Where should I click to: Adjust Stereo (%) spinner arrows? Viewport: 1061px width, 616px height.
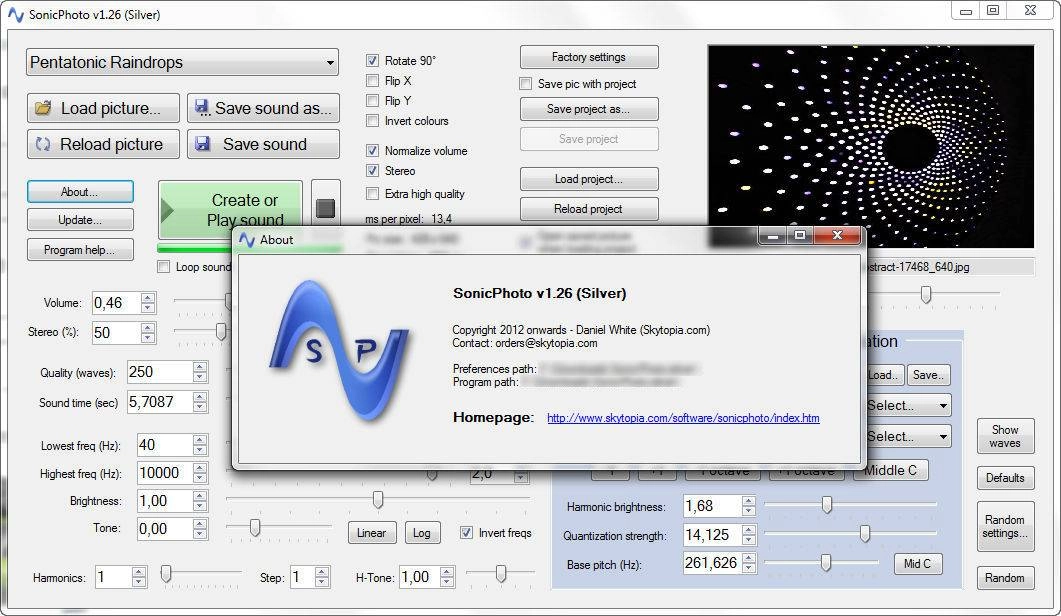point(148,332)
